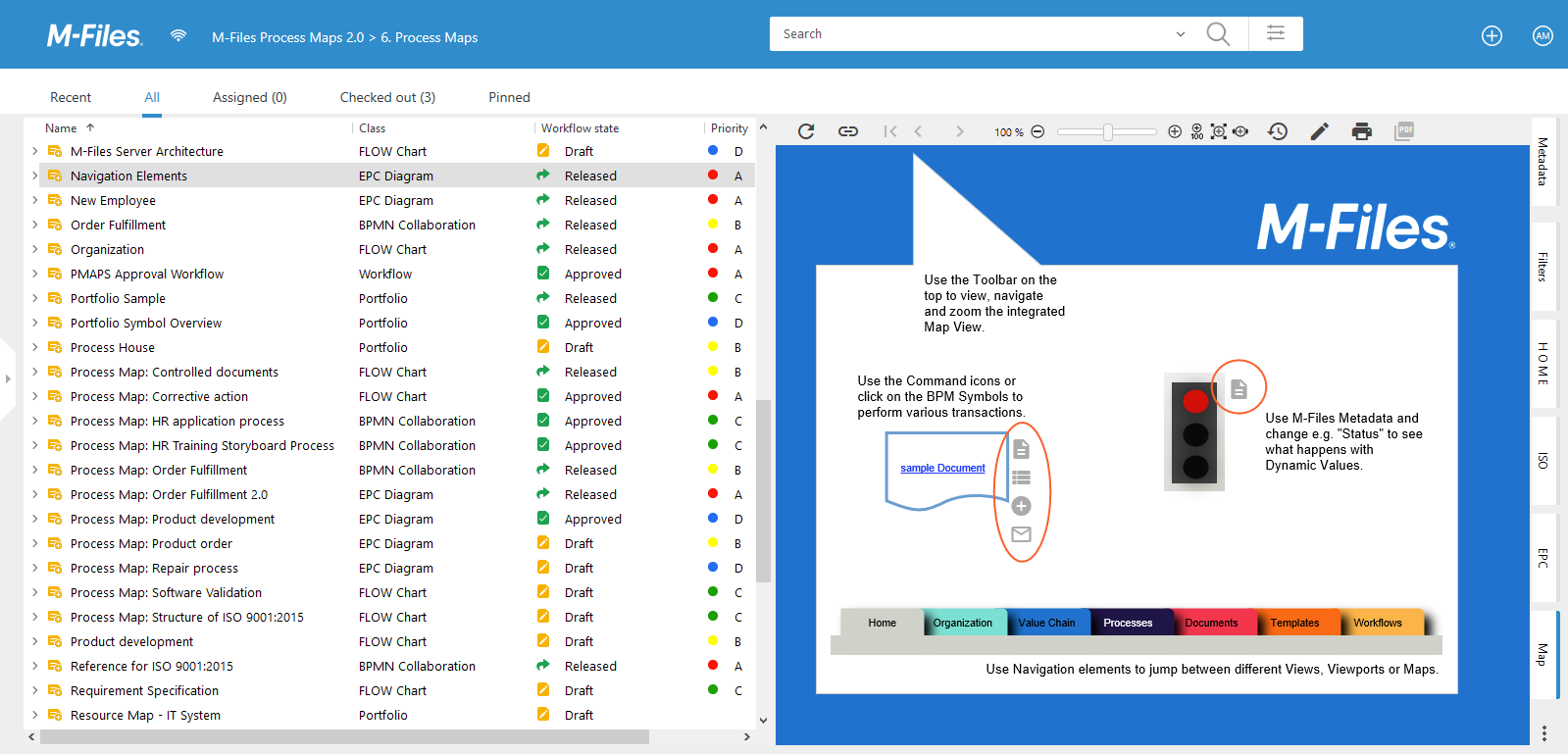This screenshot has width=1568, height=754.
Task: Open the Metadata side tab
Action: pyautogui.click(x=1543, y=162)
